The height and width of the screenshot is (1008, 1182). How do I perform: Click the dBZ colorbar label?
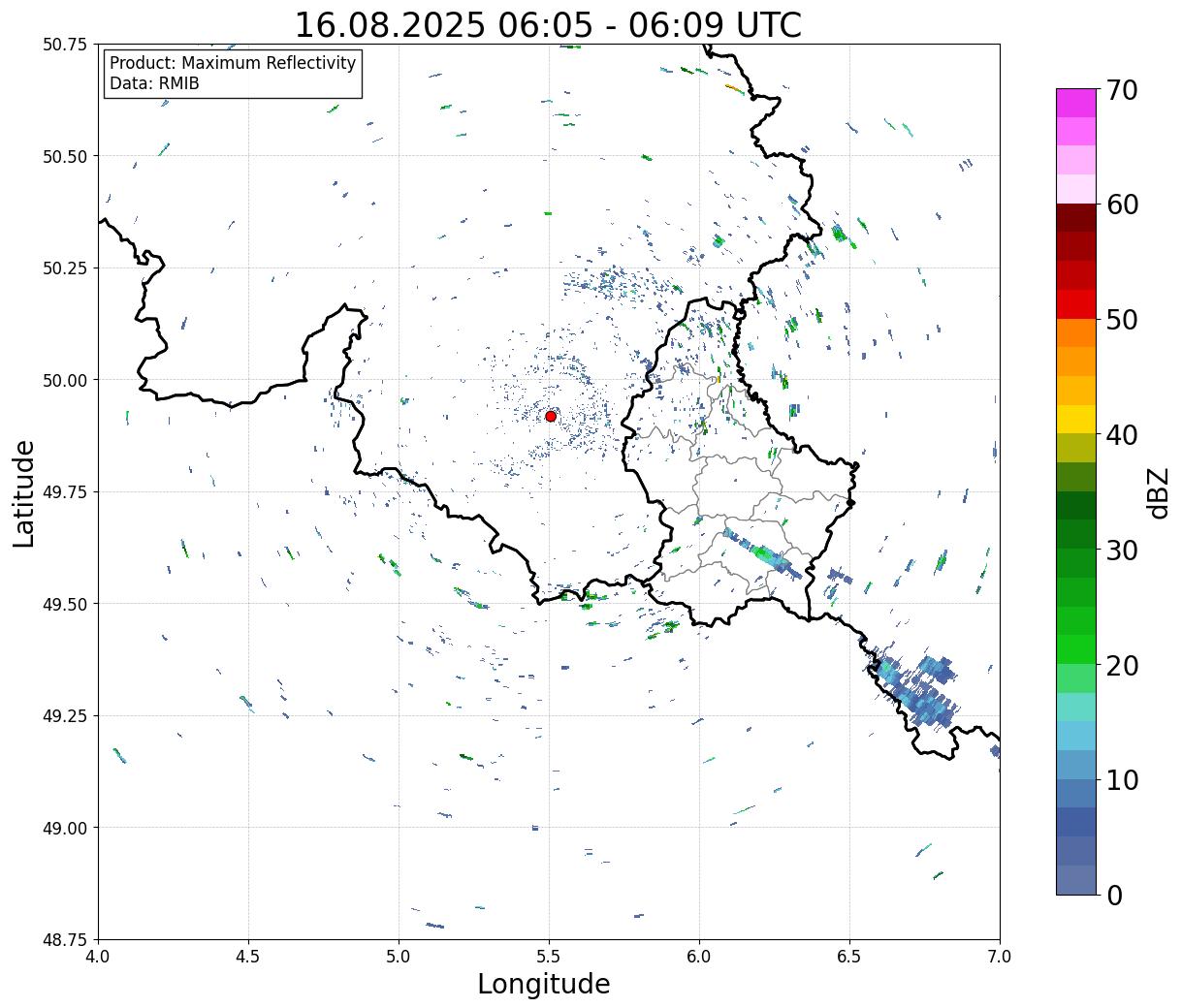(x=1159, y=493)
